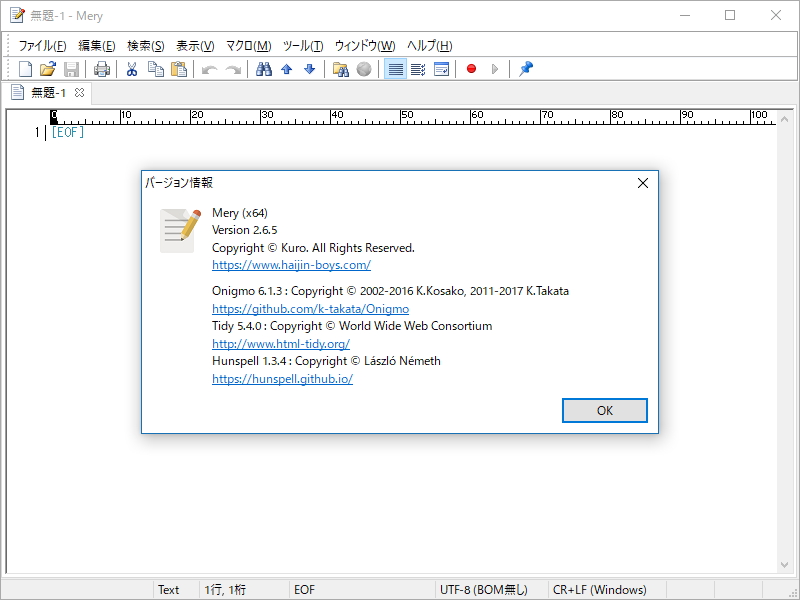Viewport: 800px width, 600px height.
Task: Click the Mery notepad pencil logo
Action: click(x=180, y=231)
